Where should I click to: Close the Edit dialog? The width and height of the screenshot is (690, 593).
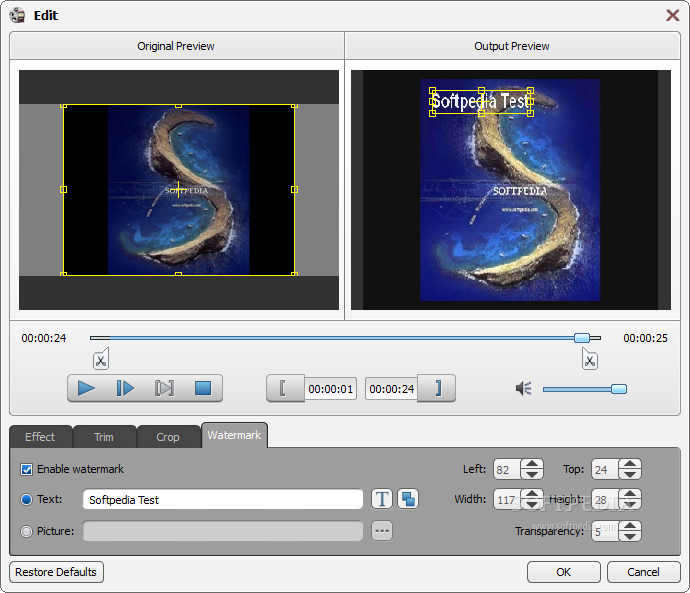point(672,15)
